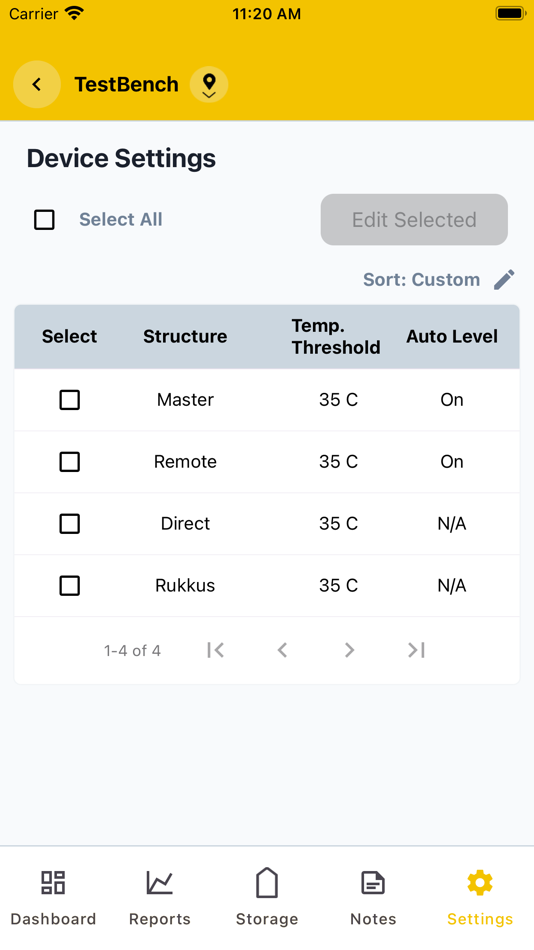
Task: Open the Notes tab
Action: (373, 897)
